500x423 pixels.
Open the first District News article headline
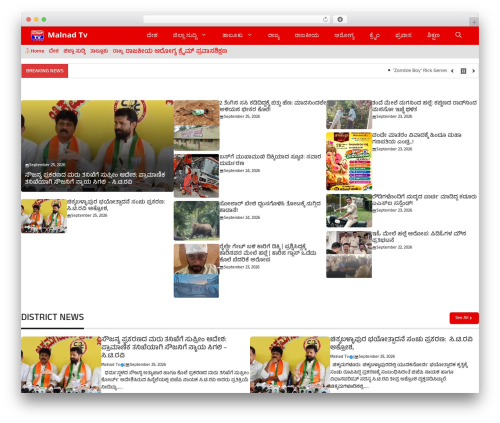pos(164,347)
